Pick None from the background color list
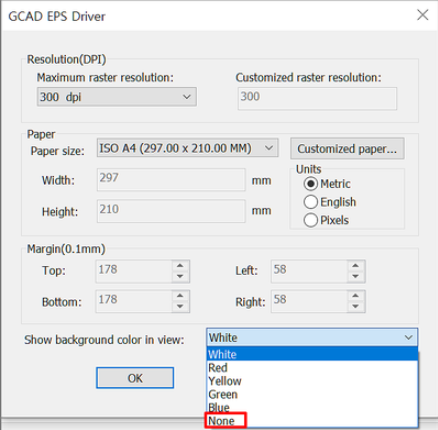The image size is (438, 430). (x=222, y=421)
